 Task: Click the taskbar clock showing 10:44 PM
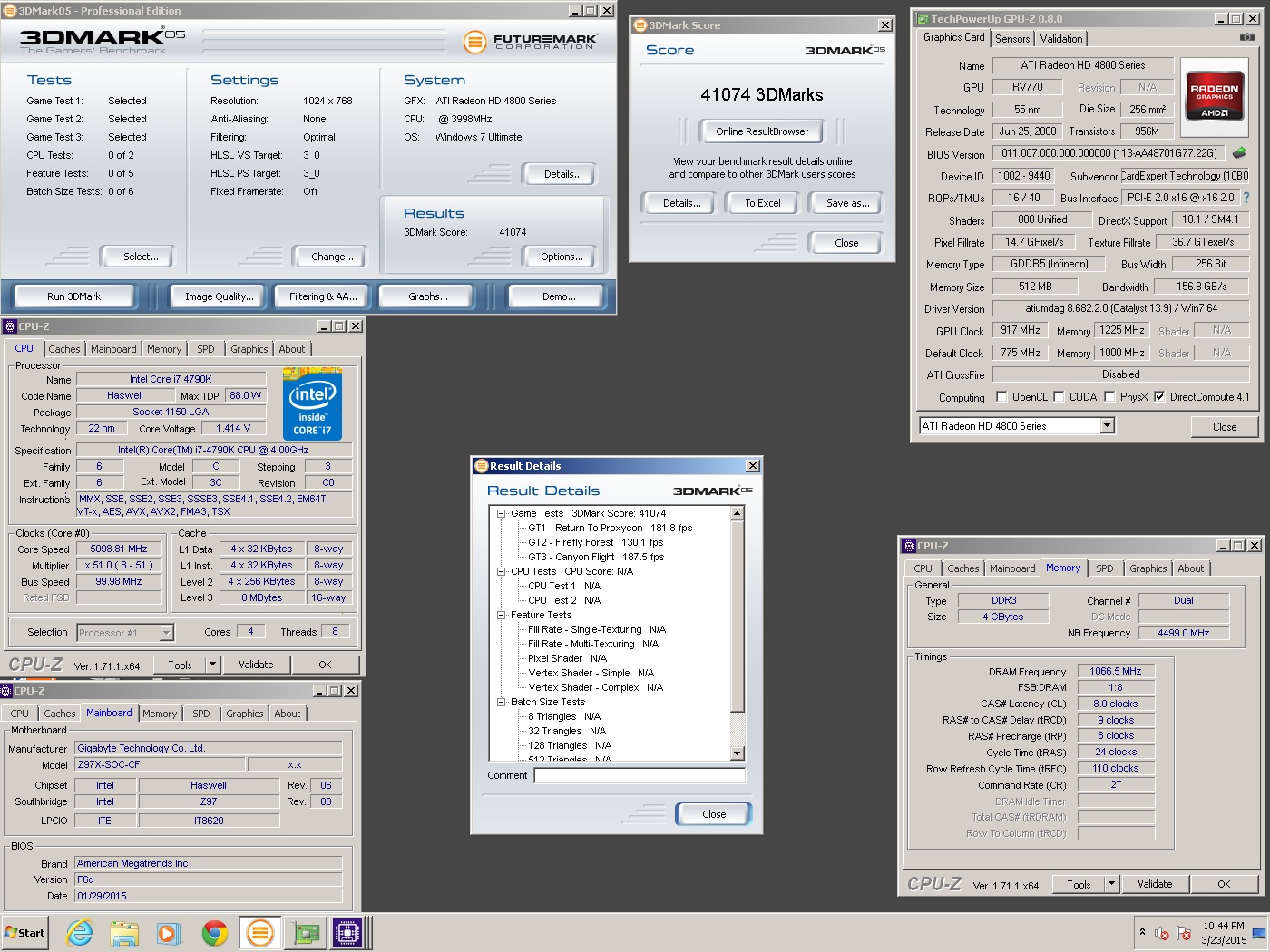(1224, 933)
